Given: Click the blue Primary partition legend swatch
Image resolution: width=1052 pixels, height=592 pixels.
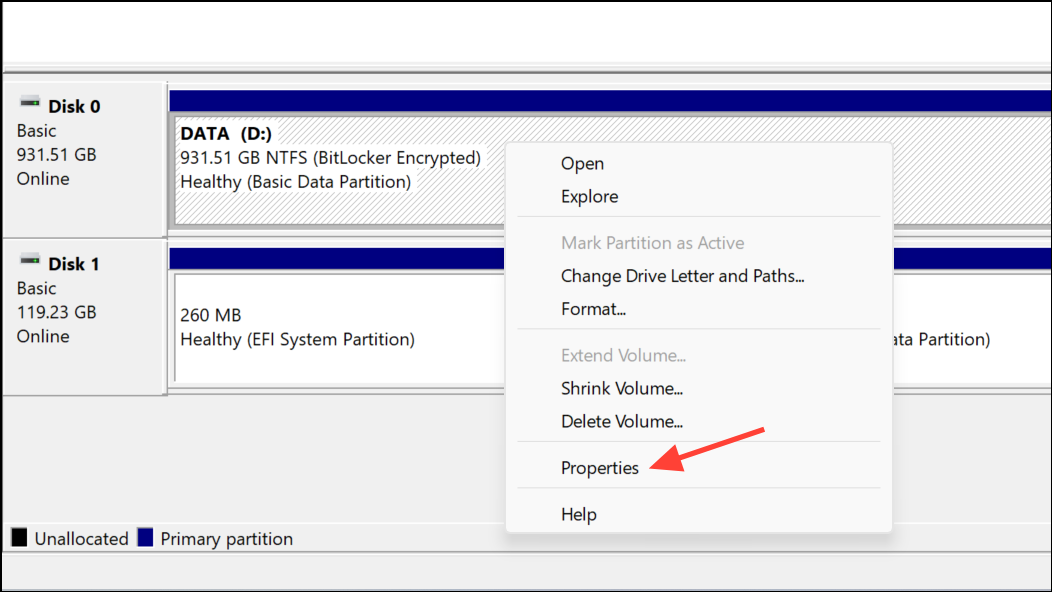Looking at the screenshot, I should (x=146, y=538).
